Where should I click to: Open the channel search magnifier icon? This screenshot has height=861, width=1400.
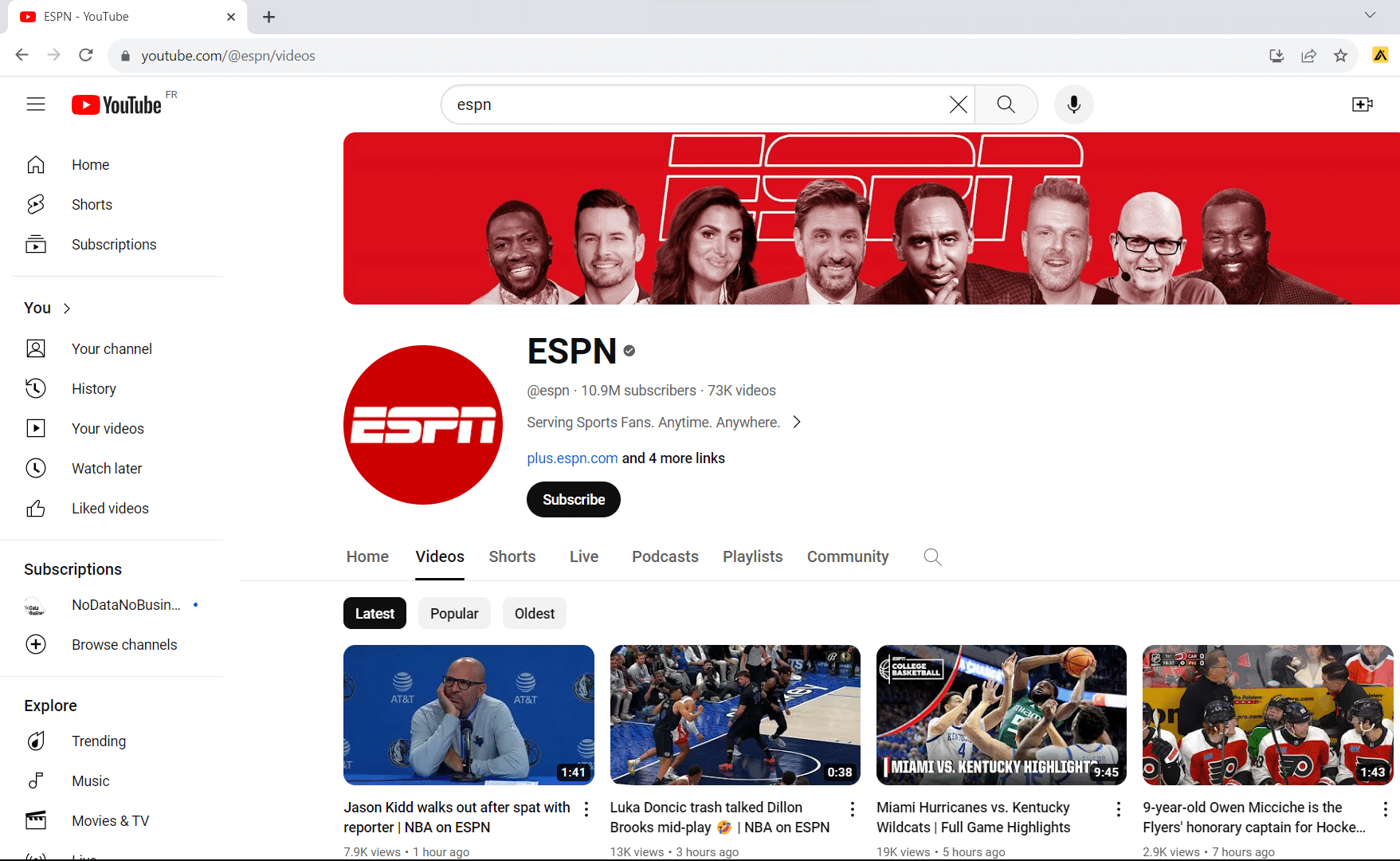[x=932, y=557]
